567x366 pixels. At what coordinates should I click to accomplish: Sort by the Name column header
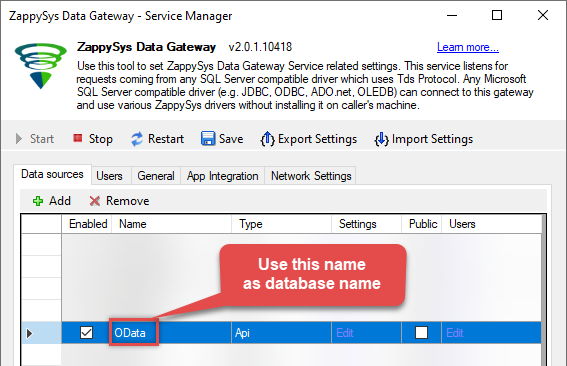(x=172, y=224)
